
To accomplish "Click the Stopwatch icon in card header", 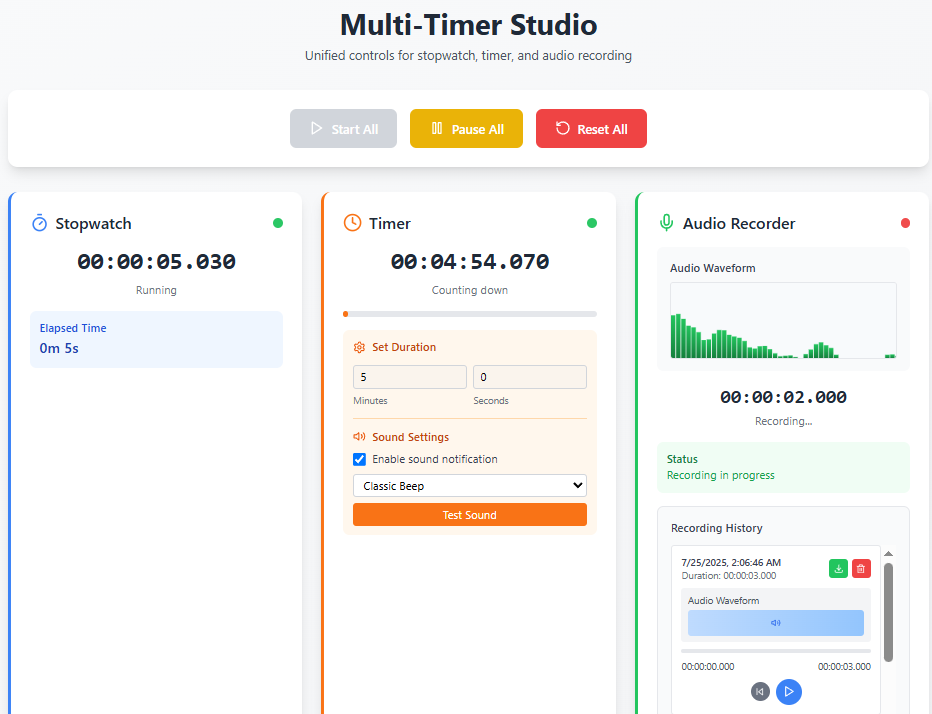I will pos(39,223).
